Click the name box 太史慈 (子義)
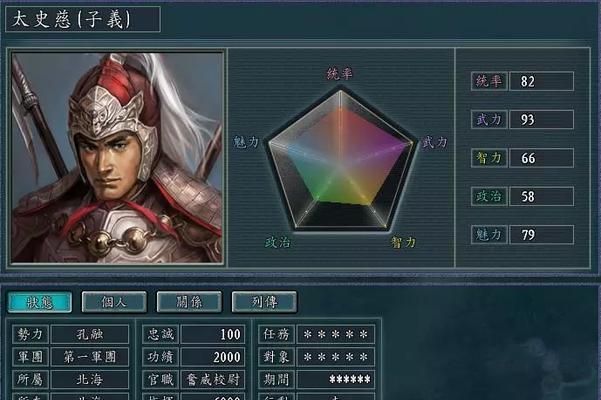Viewport: 601px width, 400px height. click(83, 19)
